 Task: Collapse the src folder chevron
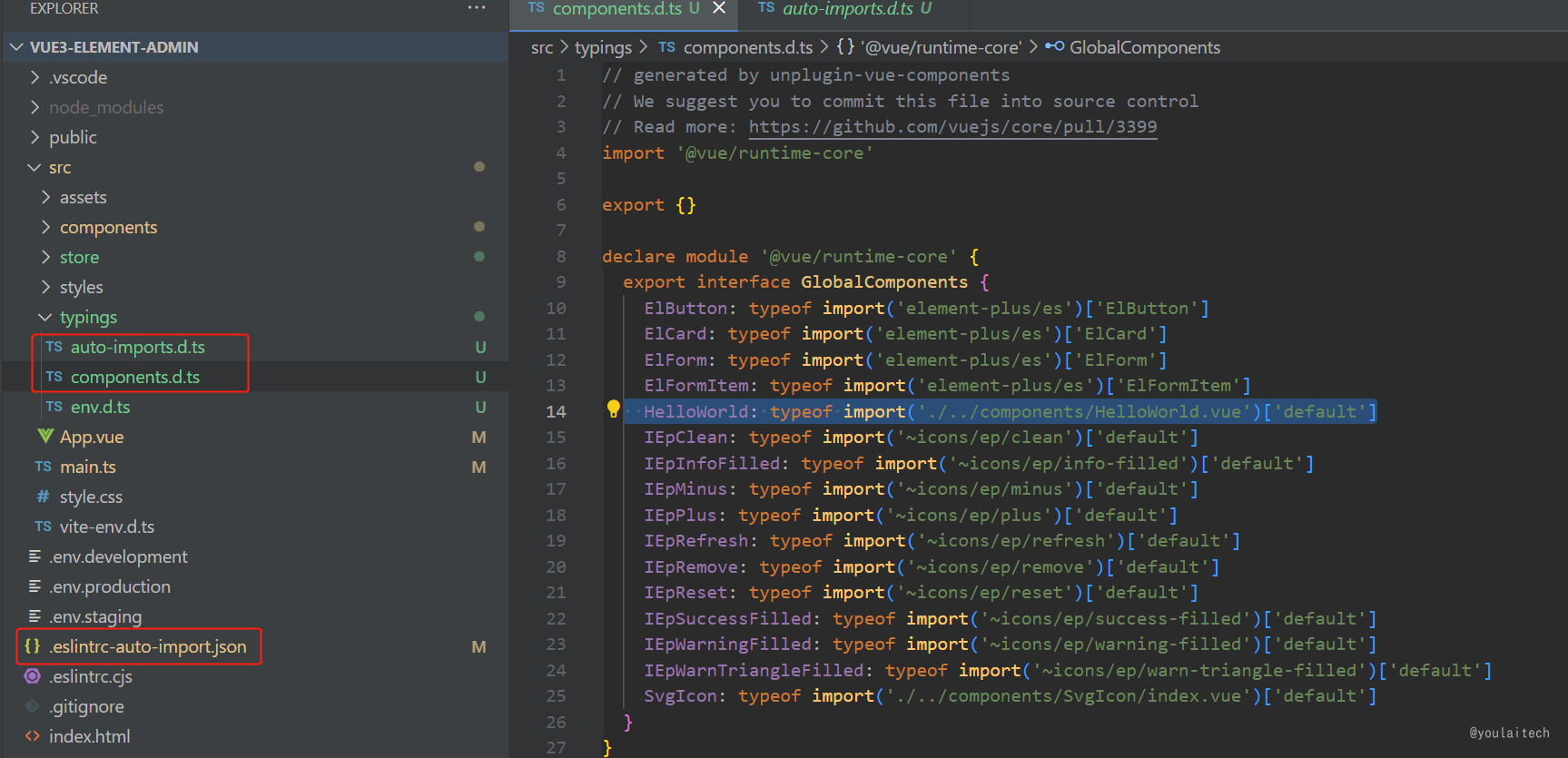pyautogui.click(x=35, y=167)
